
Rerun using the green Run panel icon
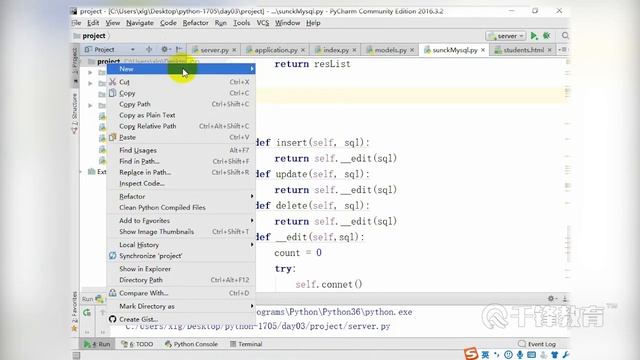[87, 313]
